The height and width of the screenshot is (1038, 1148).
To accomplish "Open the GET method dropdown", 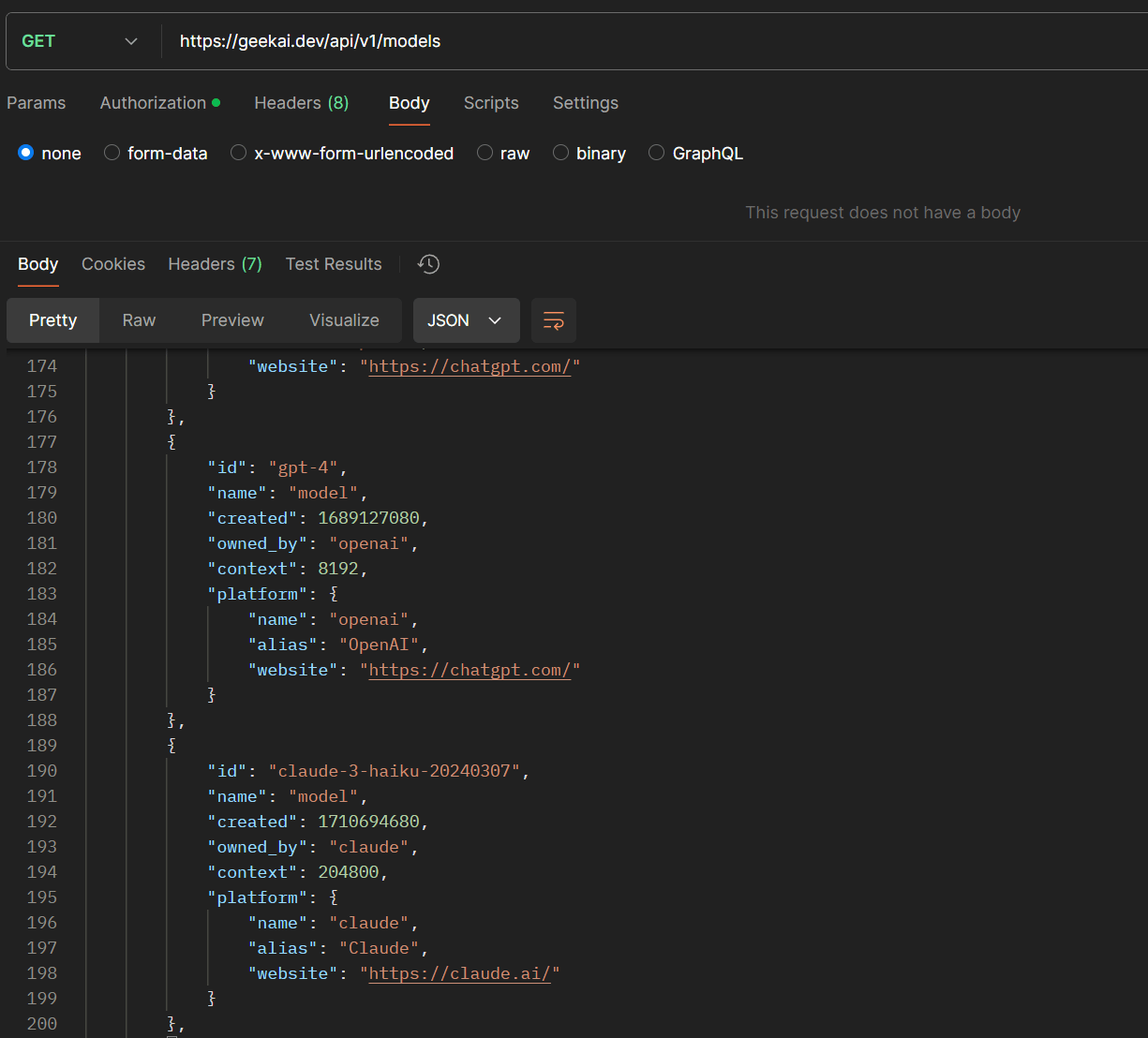I will 80,41.
